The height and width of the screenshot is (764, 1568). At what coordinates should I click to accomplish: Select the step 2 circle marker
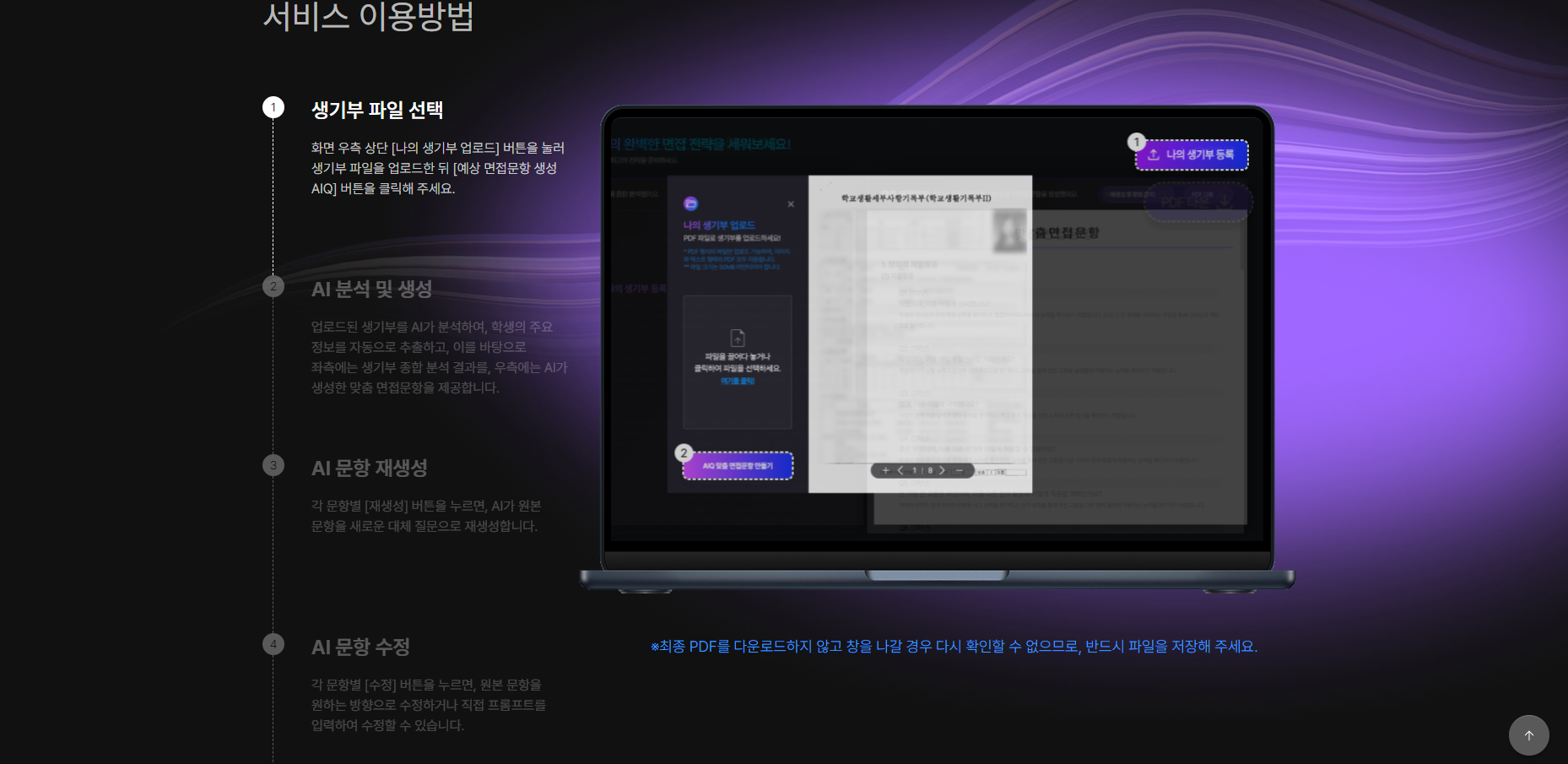273,287
